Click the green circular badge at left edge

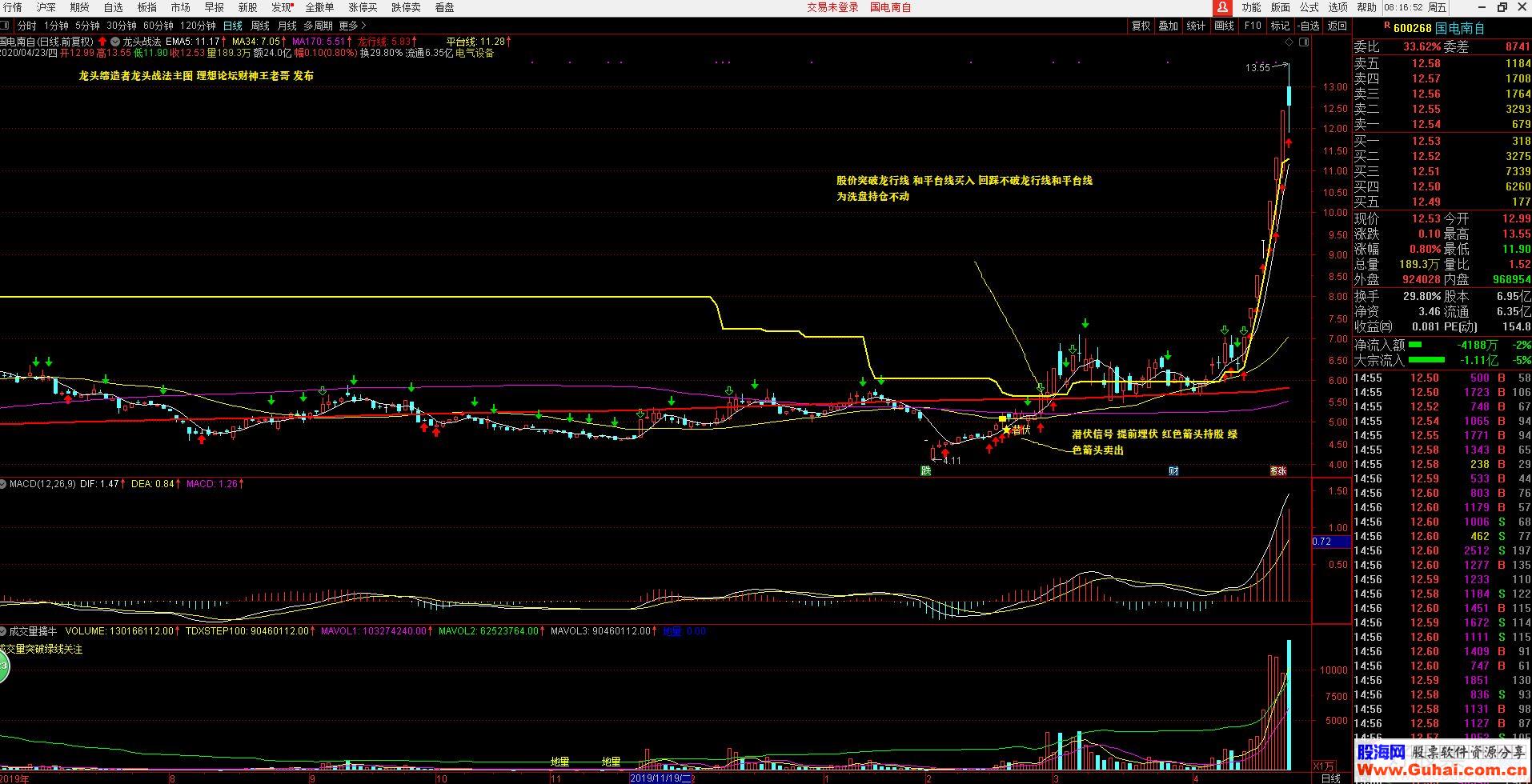(3, 666)
